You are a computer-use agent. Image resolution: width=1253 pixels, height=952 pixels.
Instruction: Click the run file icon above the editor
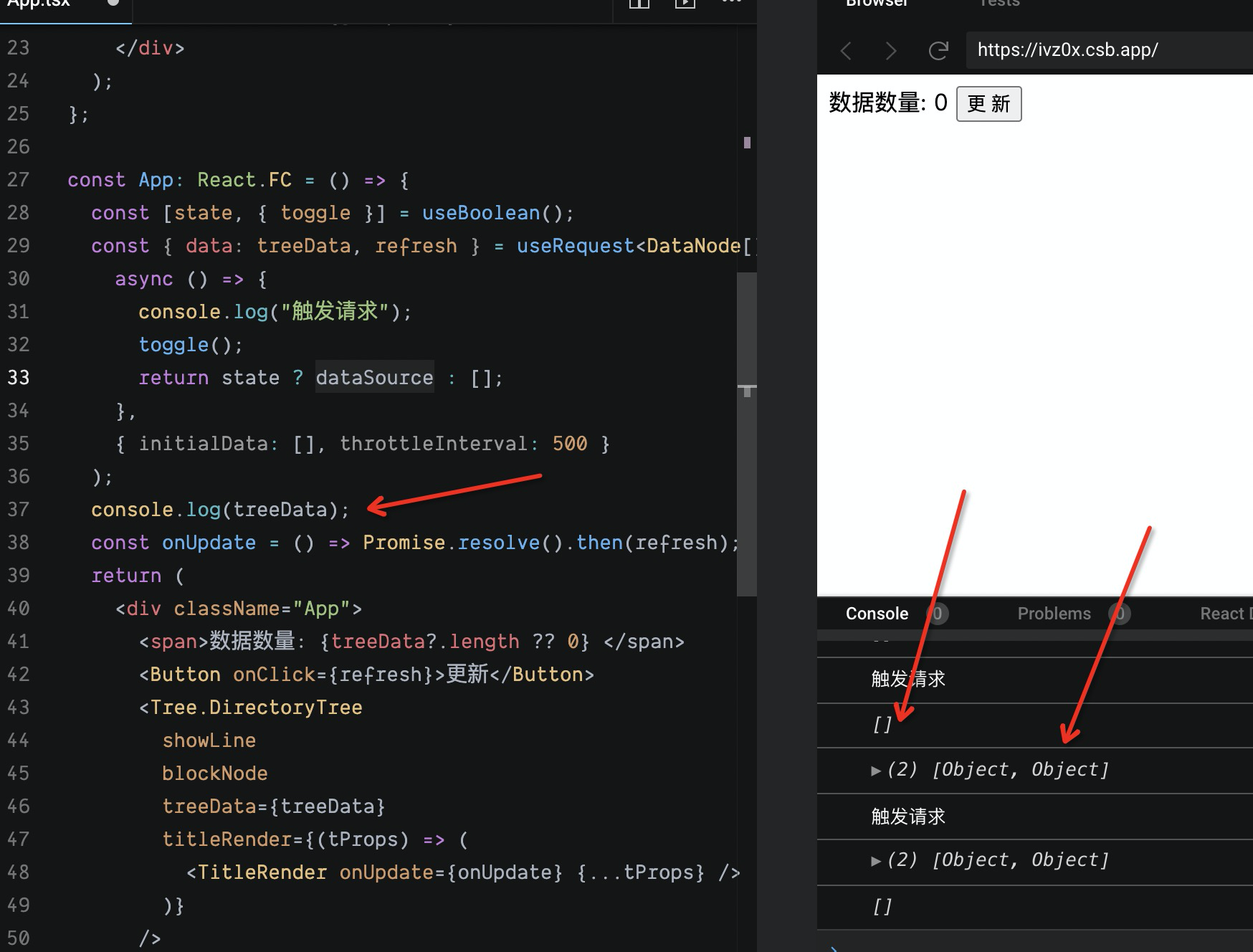(685, 4)
